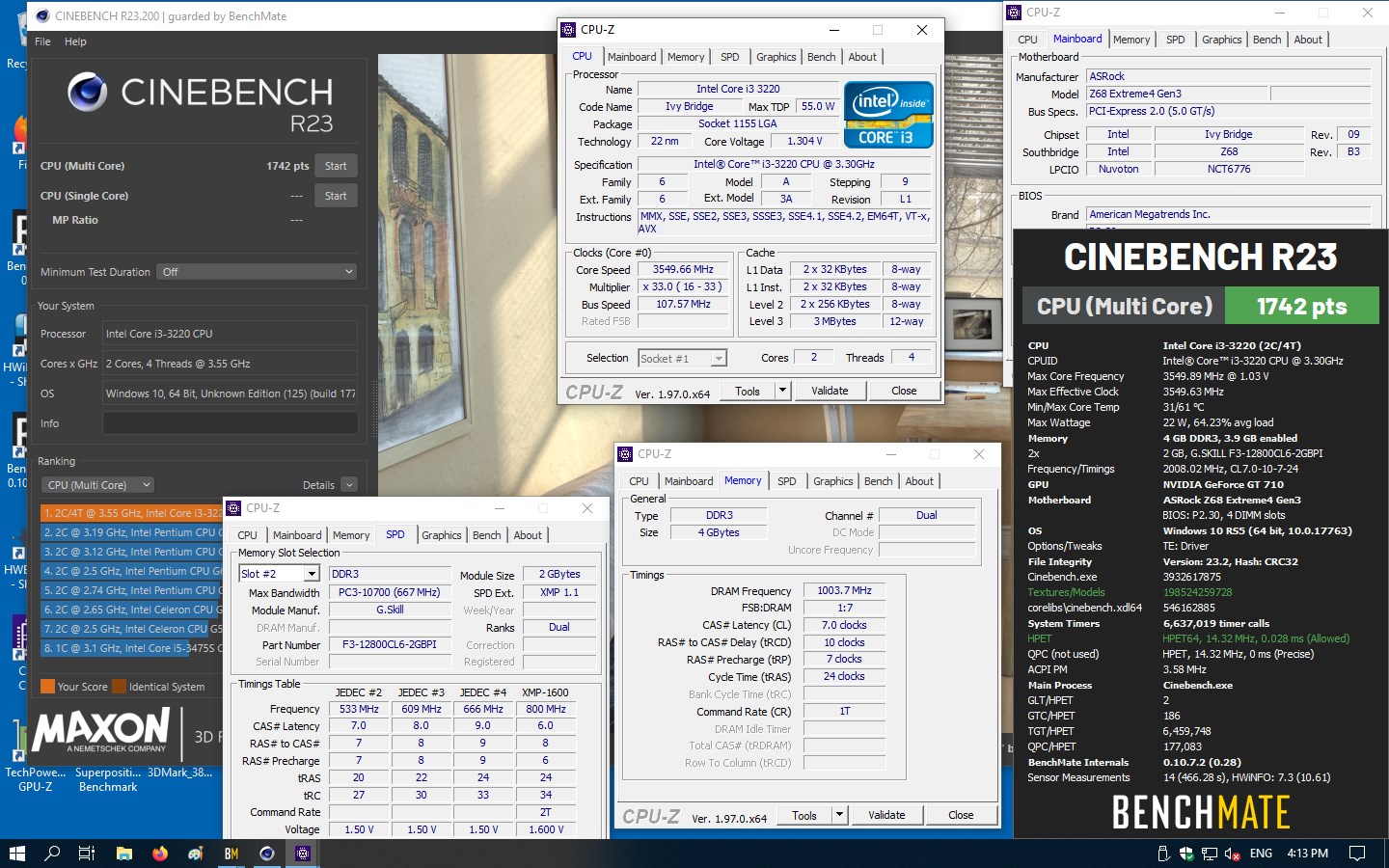Viewport: 1389px width, 868px height.
Task: Click the volume muted tray icon
Action: pyautogui.click(x=1232, y=854)
